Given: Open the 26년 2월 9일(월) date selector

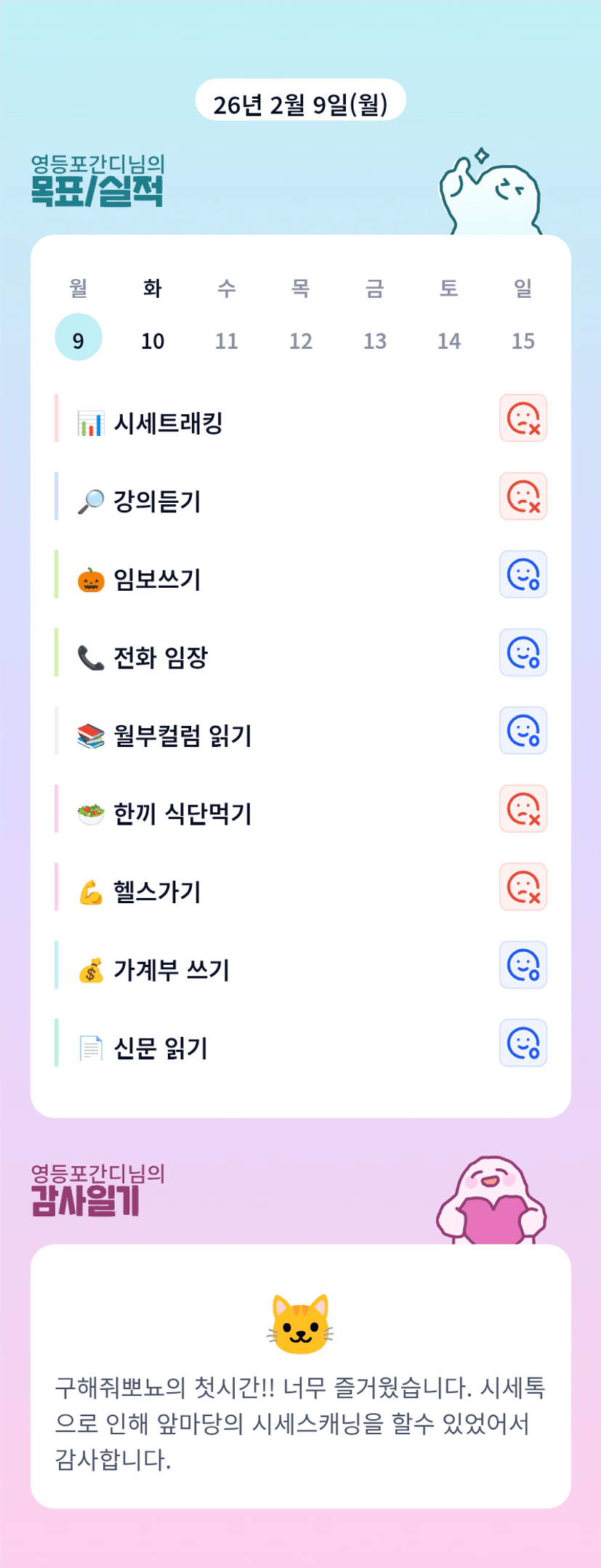Looking at the screenshot, I should pos(300,101).
